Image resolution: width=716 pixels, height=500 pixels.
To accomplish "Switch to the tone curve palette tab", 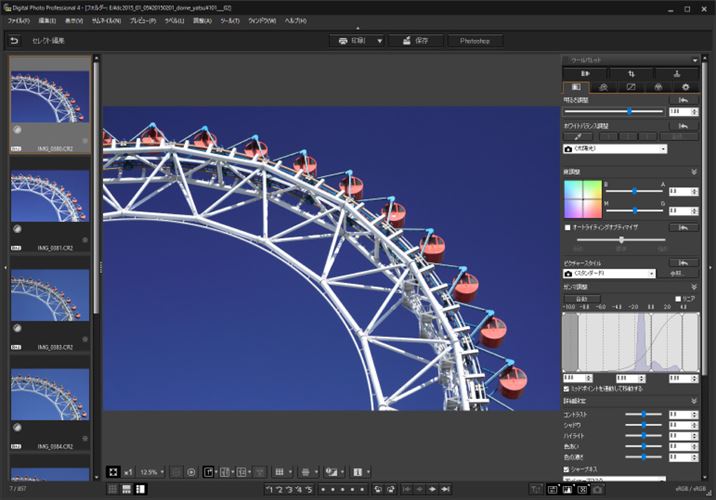I will click(631, 87).
